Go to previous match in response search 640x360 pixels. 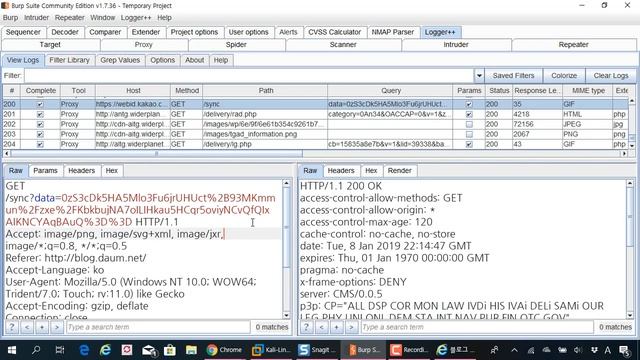(x=322, y=327)
